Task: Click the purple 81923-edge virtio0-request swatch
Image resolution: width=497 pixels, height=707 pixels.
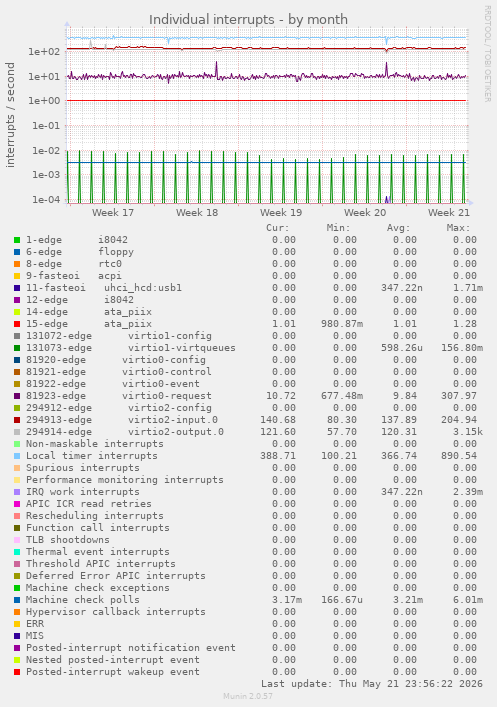Action: click(17, 396)
